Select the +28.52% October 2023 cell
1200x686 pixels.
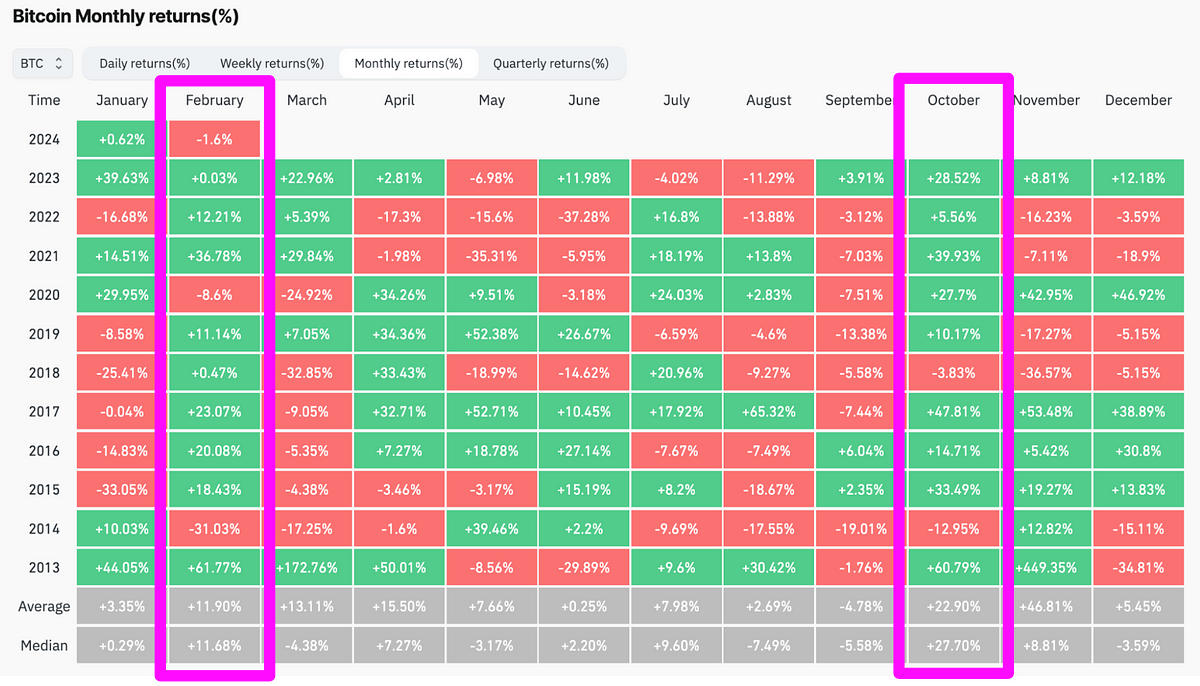pos(954,178)
